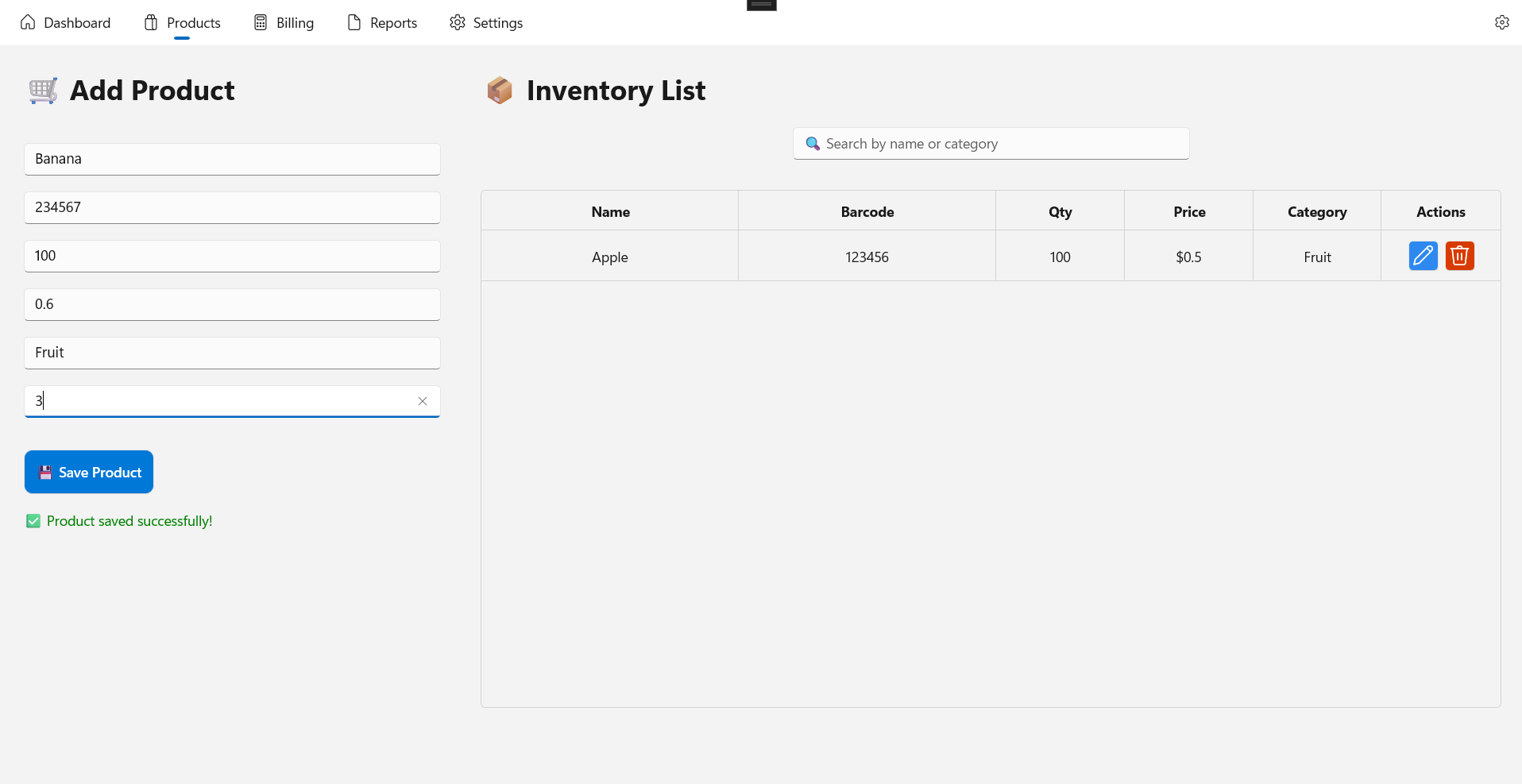Image resolution: width=1522 pixels, height=784 pixels.
Task: Focus the search by name or category box
Action: [991, 144]
